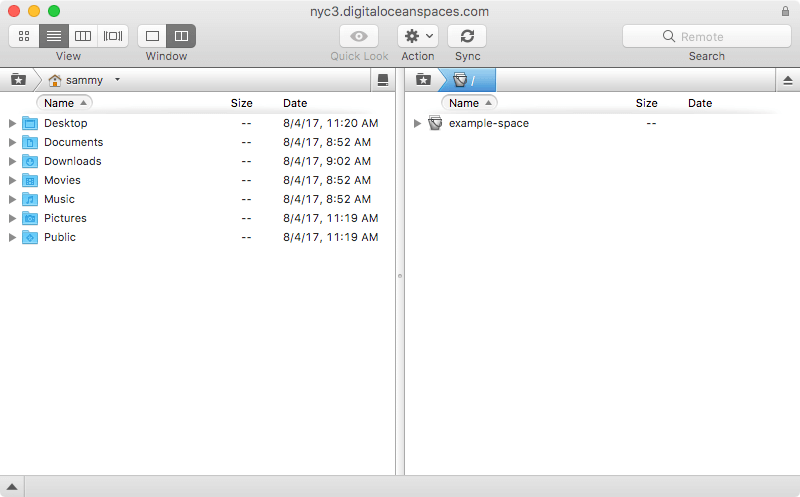Select the Public folder icon
This screenshot has height=497, width=800.
pos(30,237)
